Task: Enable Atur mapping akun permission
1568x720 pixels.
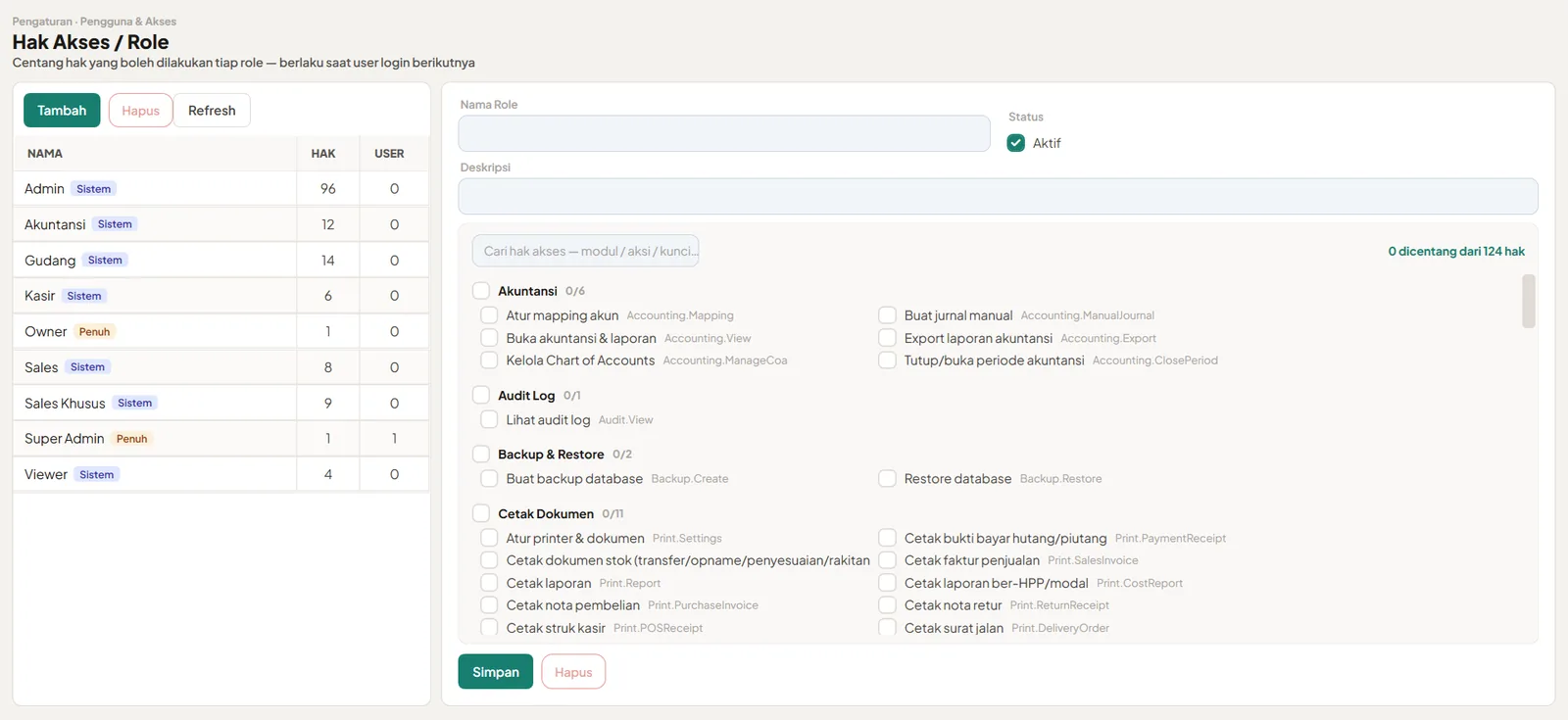Action: tap(489, 315)
